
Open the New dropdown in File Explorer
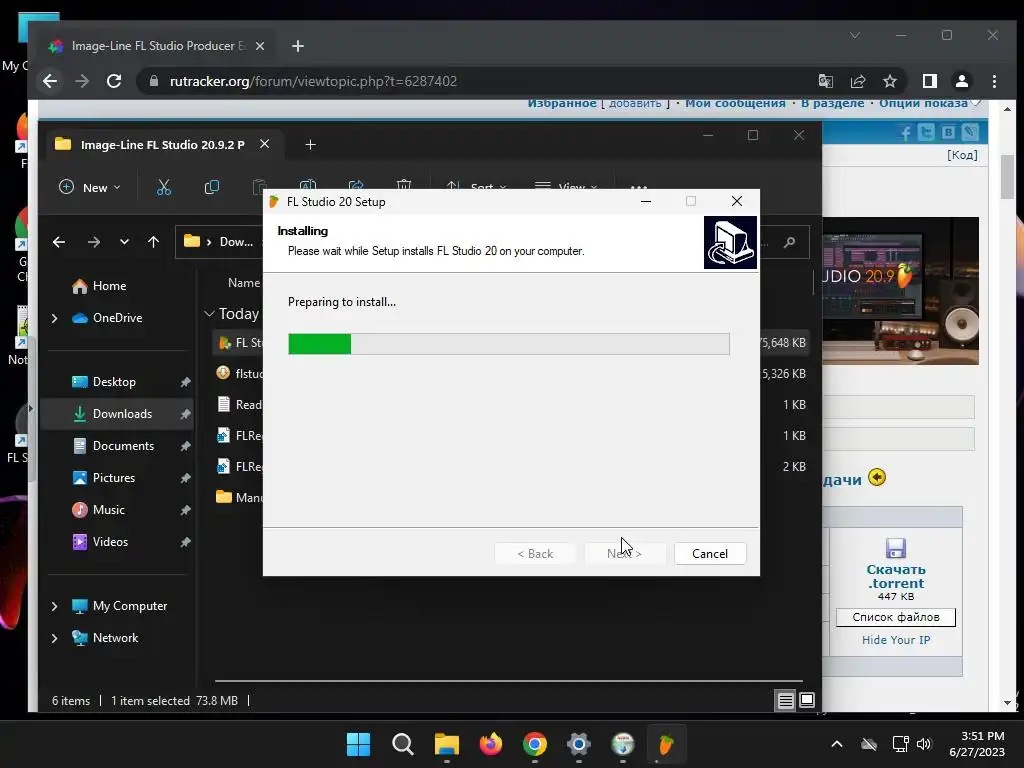pyautogui.click(x=89, y=187)
